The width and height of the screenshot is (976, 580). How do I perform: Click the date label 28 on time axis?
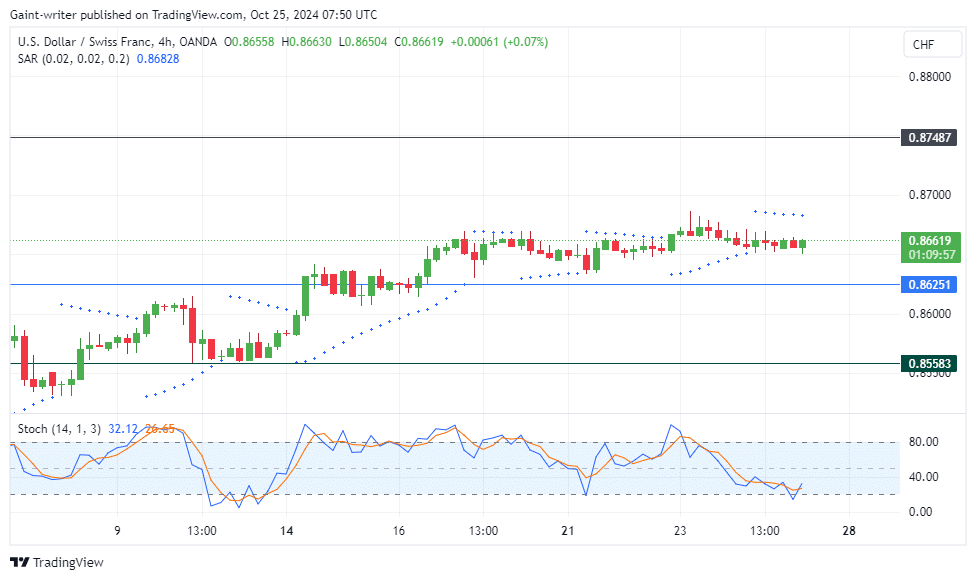tap(849, 531)
